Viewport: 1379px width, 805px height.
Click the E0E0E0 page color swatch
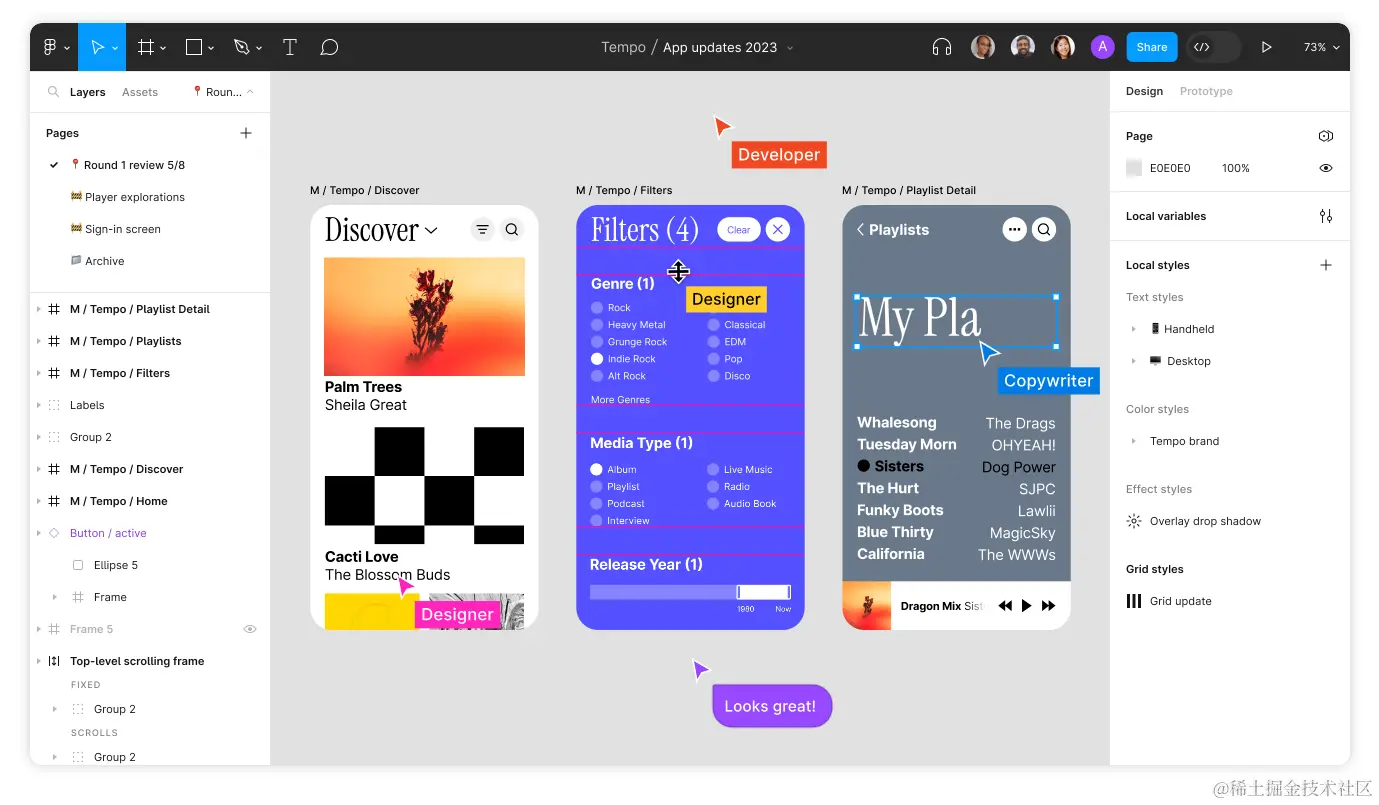pyautogui.click(x=1134, y=168)
